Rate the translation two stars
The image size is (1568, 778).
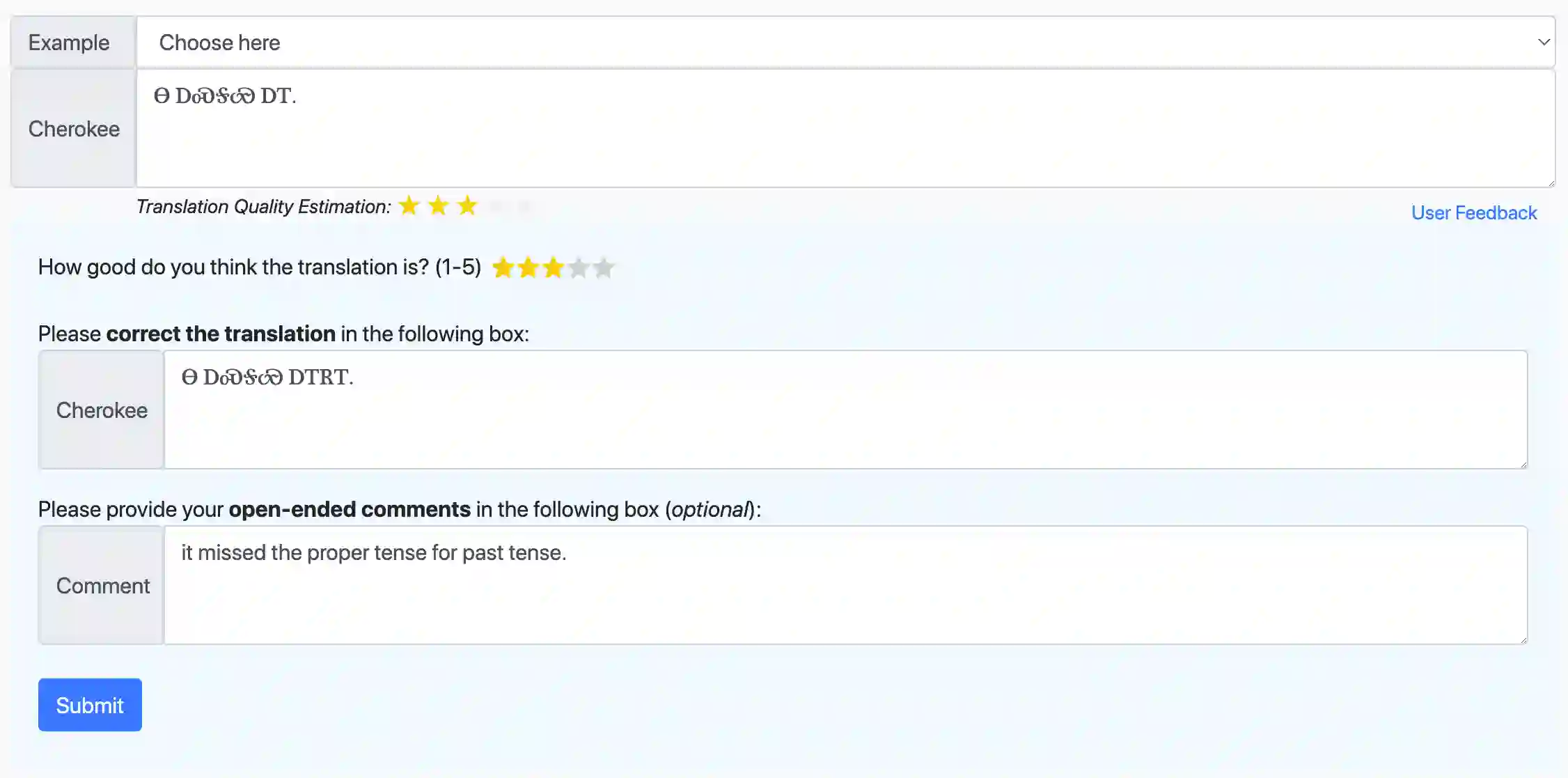528,268
